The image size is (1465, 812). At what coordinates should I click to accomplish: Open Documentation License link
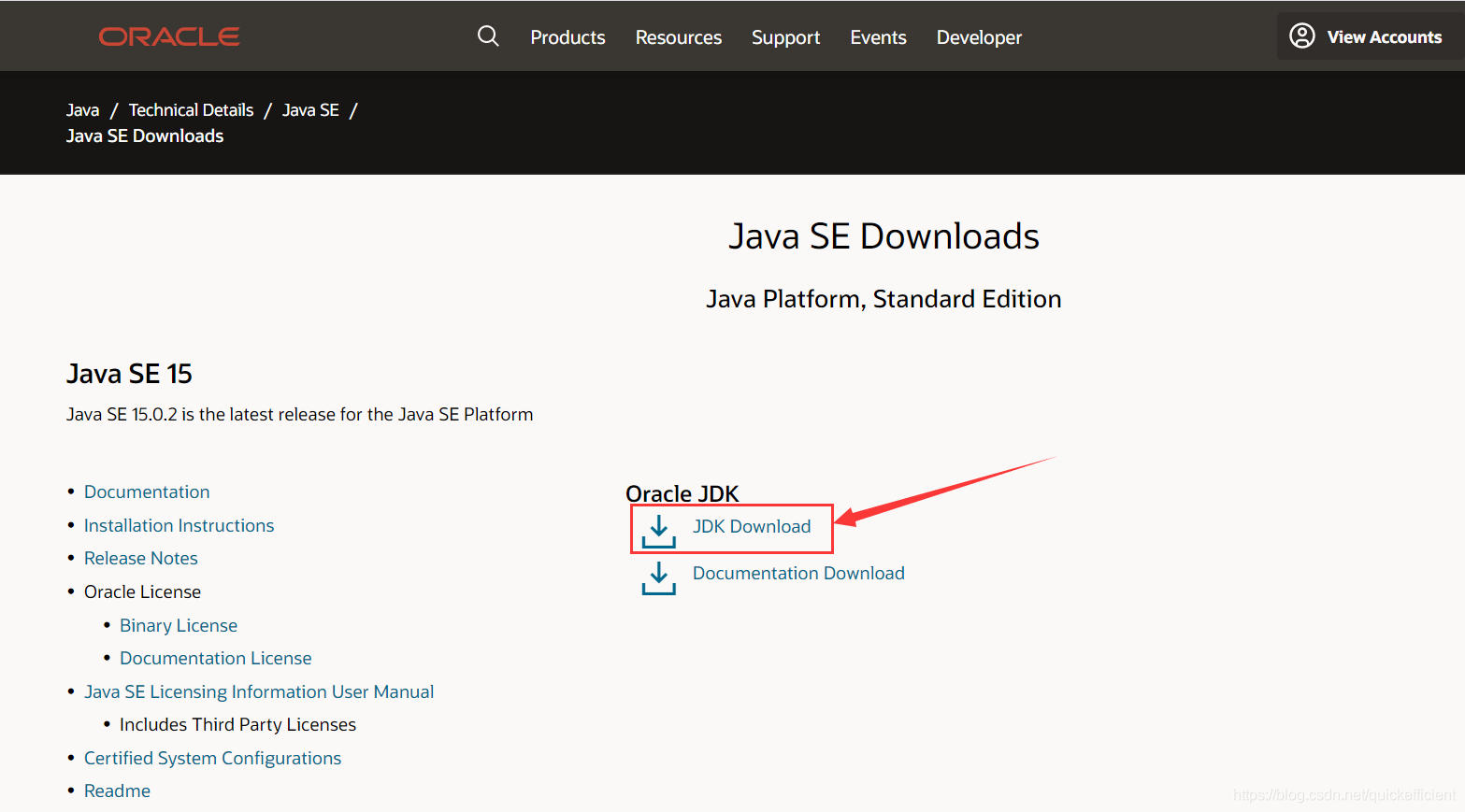(215, 658)
